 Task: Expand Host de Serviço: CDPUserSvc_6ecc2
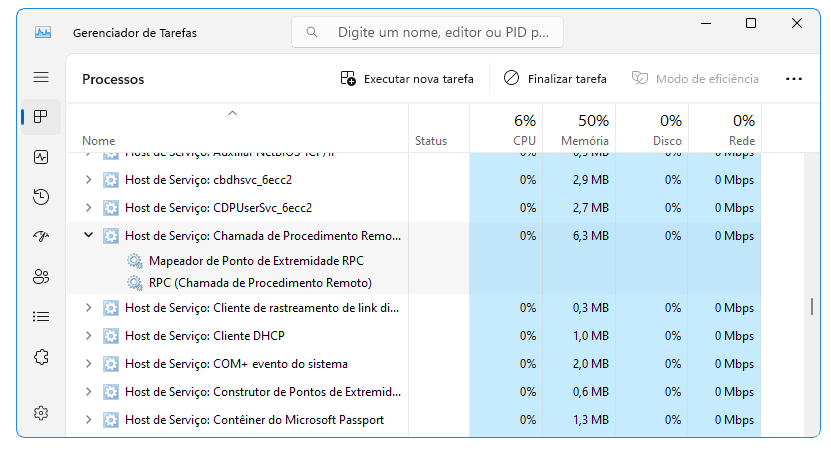point(89,208)
